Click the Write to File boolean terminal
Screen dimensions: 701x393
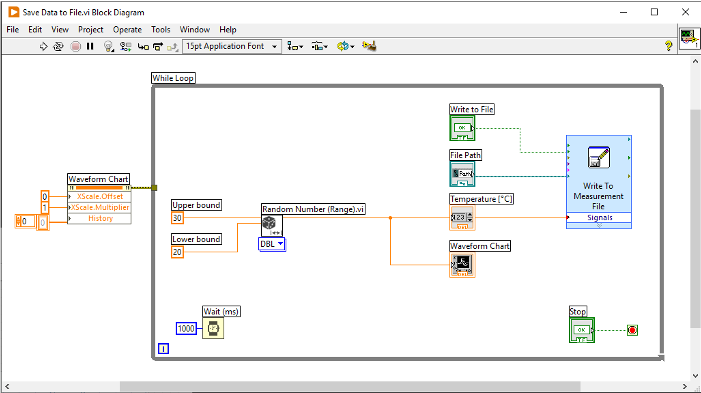click(462, 128)
